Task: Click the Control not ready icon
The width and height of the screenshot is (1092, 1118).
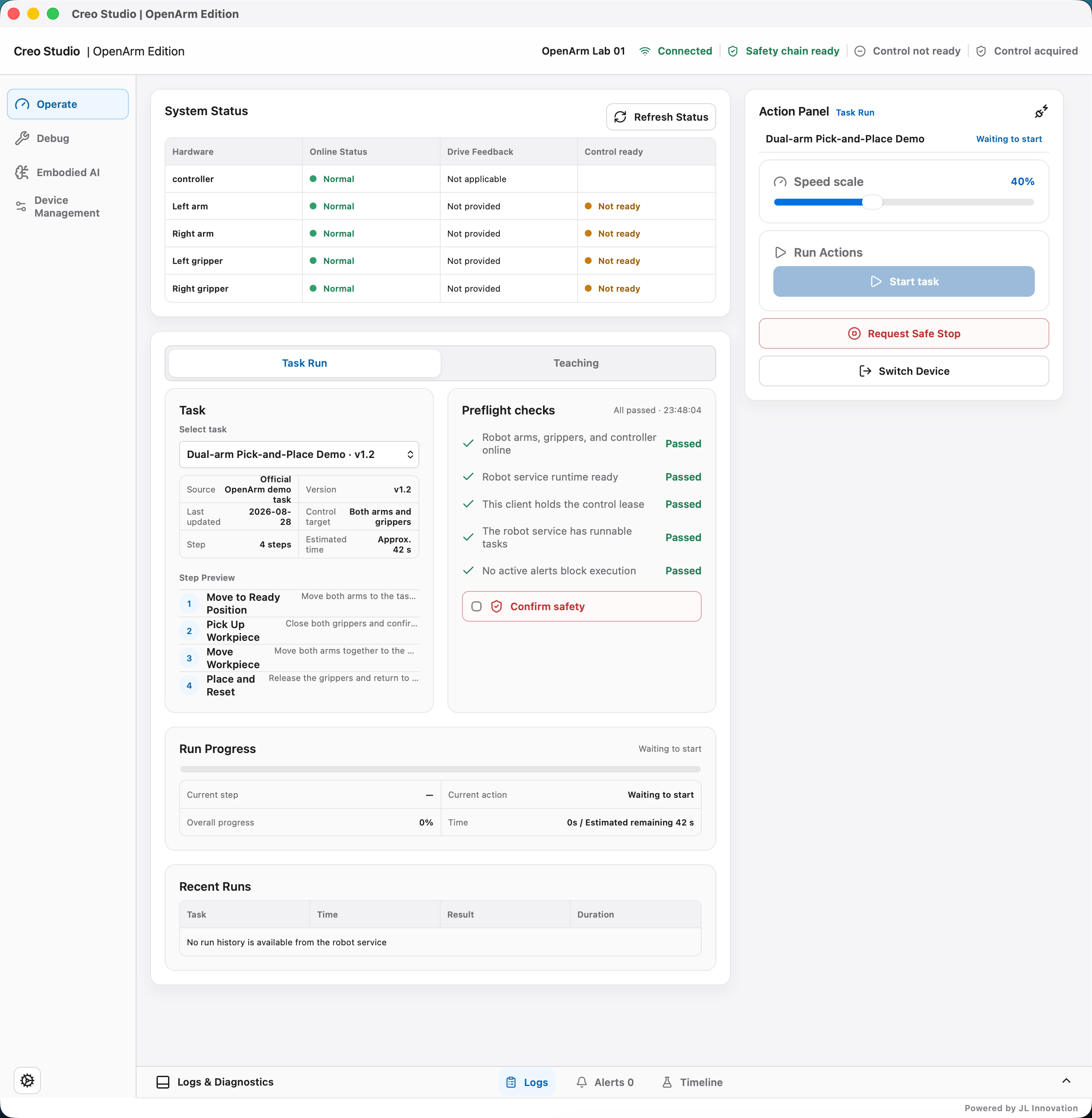Action: pos(860,51)
